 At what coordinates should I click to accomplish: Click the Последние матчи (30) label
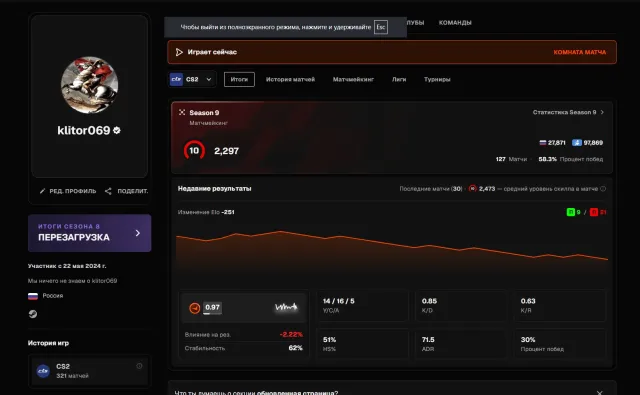point(431,189)
